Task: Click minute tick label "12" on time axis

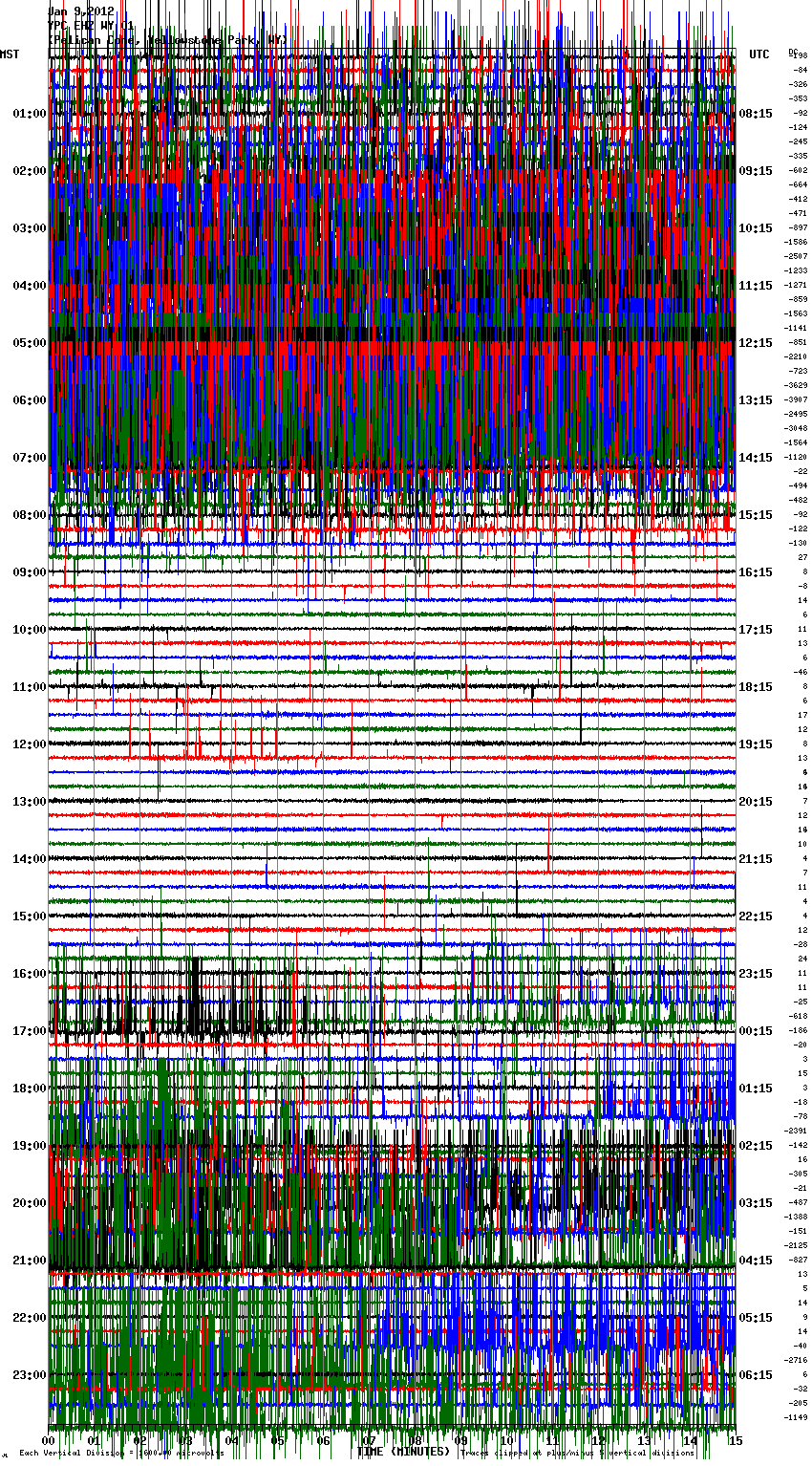Action: pyautogui.click(x=599, y=1440)
